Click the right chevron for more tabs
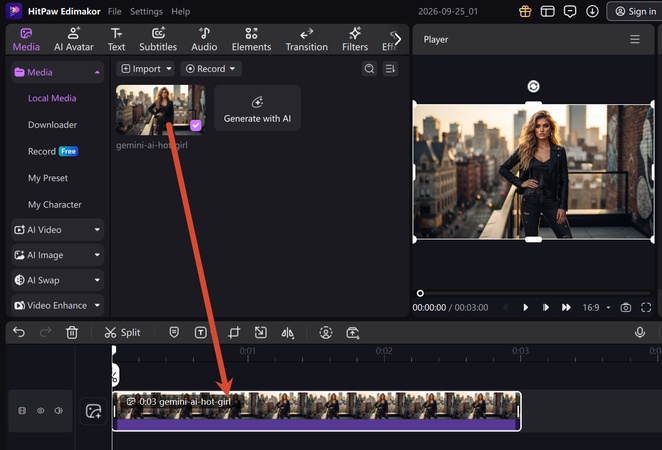 pyautogui.click(x=397, y=39)
